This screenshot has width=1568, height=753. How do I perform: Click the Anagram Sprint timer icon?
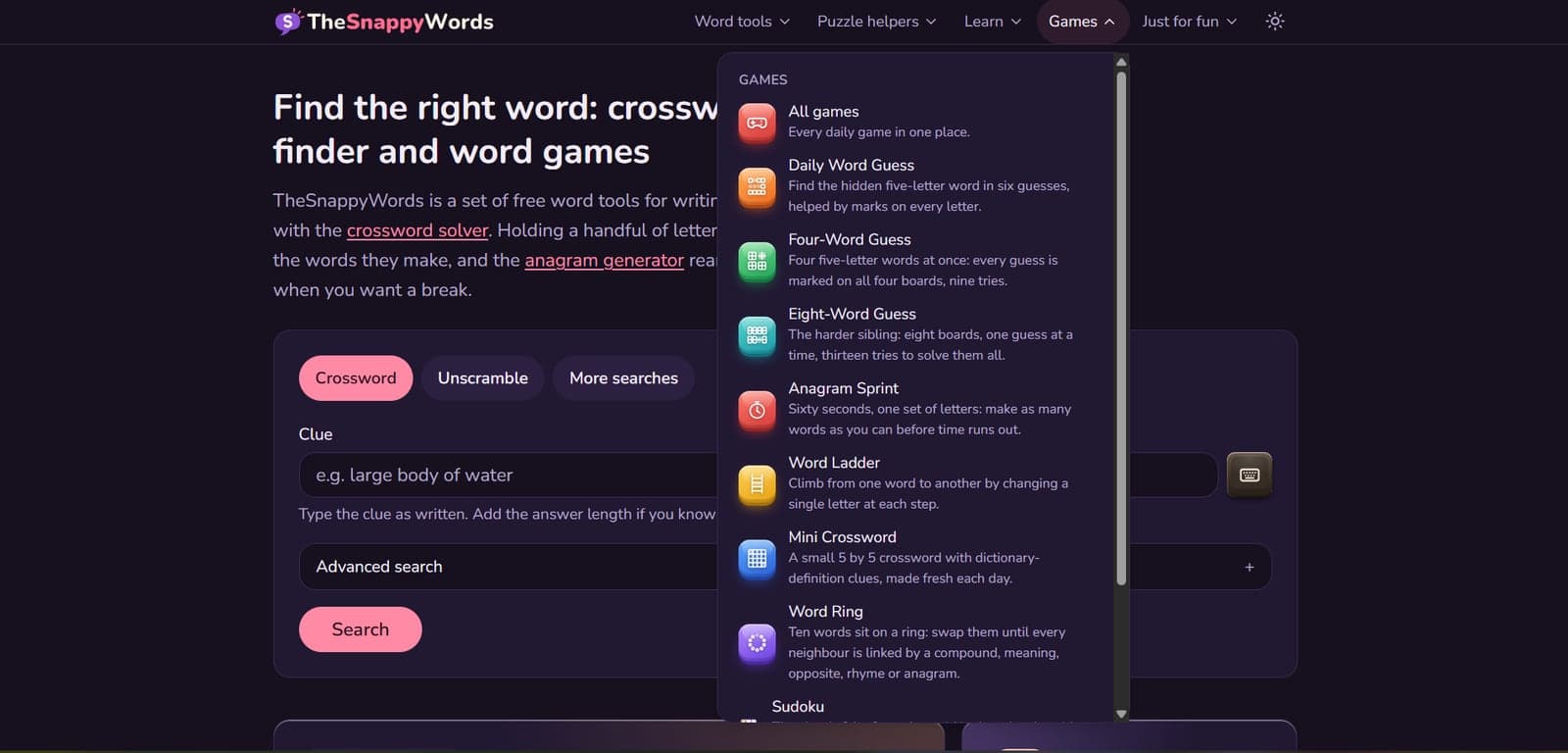tap(757, 410)
